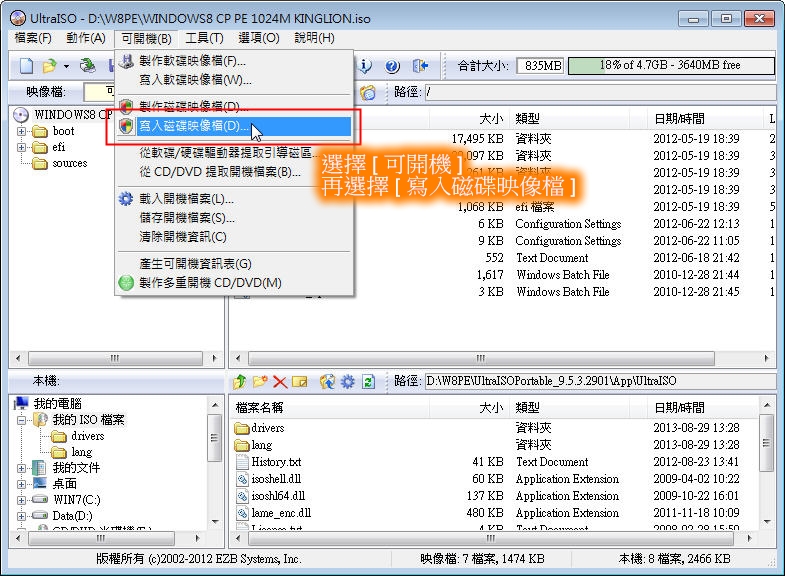Image resolution: width=785 pixels, height=576 pixels.
Task: Click the 可開機(B) menu title
Action: (x=146, y=39)
